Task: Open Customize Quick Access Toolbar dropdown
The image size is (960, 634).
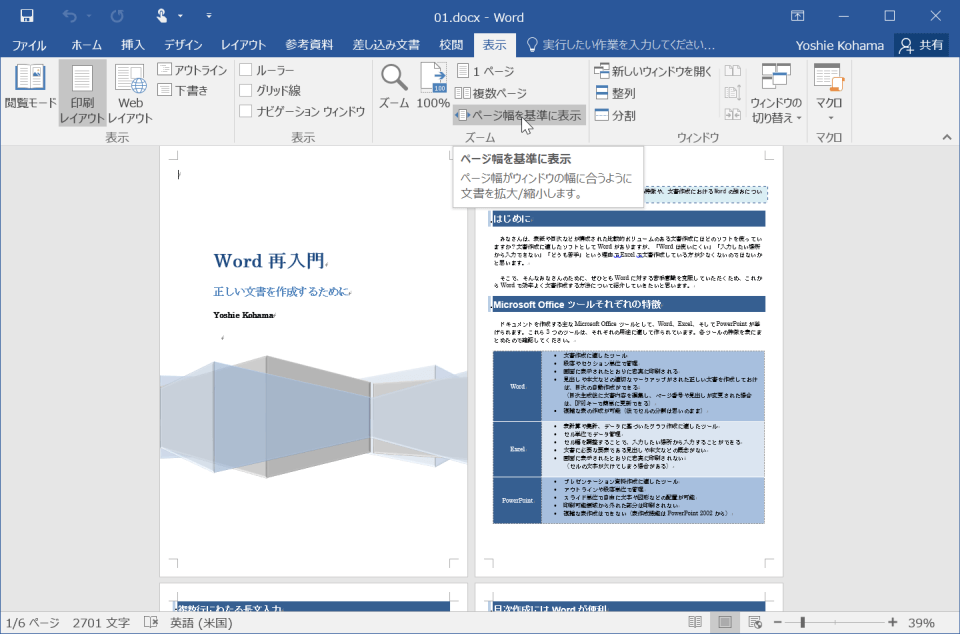Action: click(x=209, y=16)
